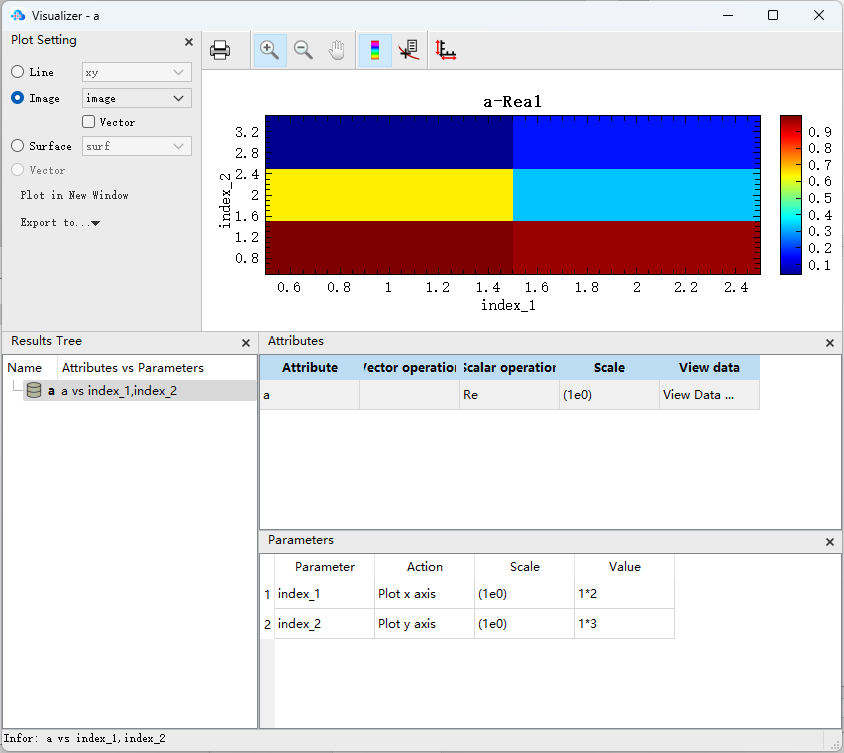Screen dimensions: 844x753
Task: Select the zoom out magnifier tool
Action: tap(303, 50)
